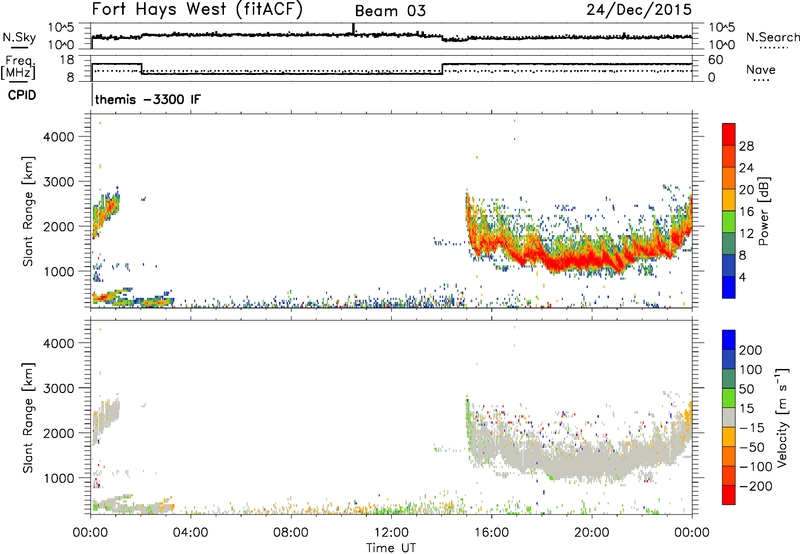Click the 'N.Search' legend label
This screenshot has height=554, width=800.
[x=772, y=37]
